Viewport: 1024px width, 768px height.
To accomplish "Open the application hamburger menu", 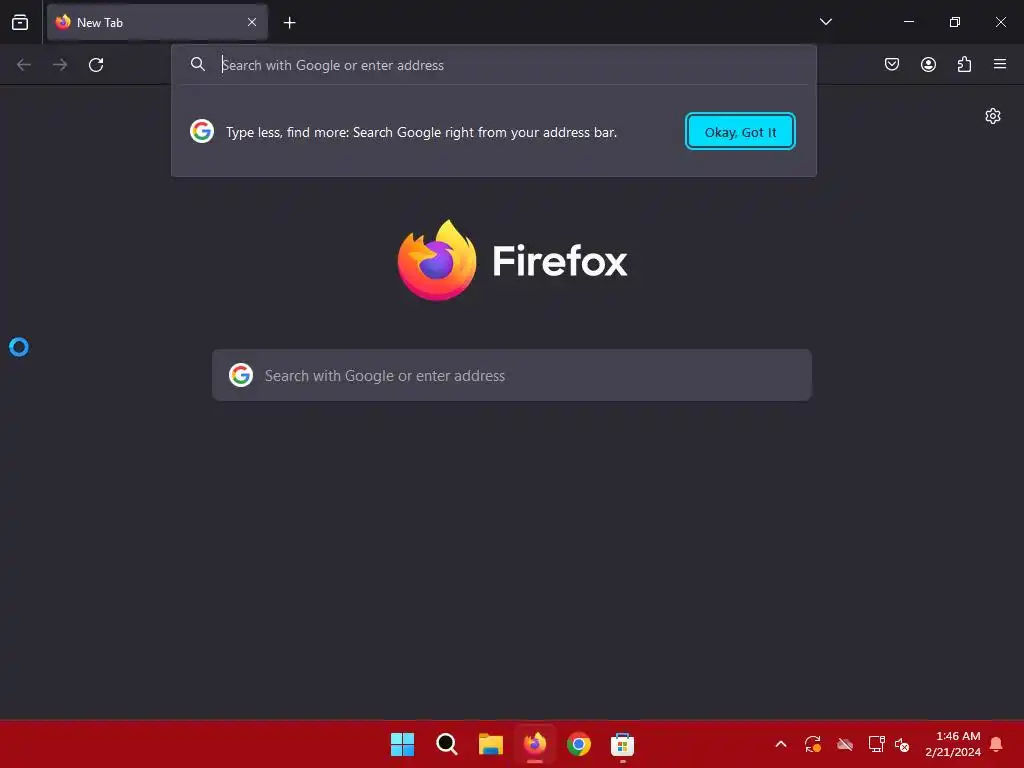I will click(x=1000, y=64).
